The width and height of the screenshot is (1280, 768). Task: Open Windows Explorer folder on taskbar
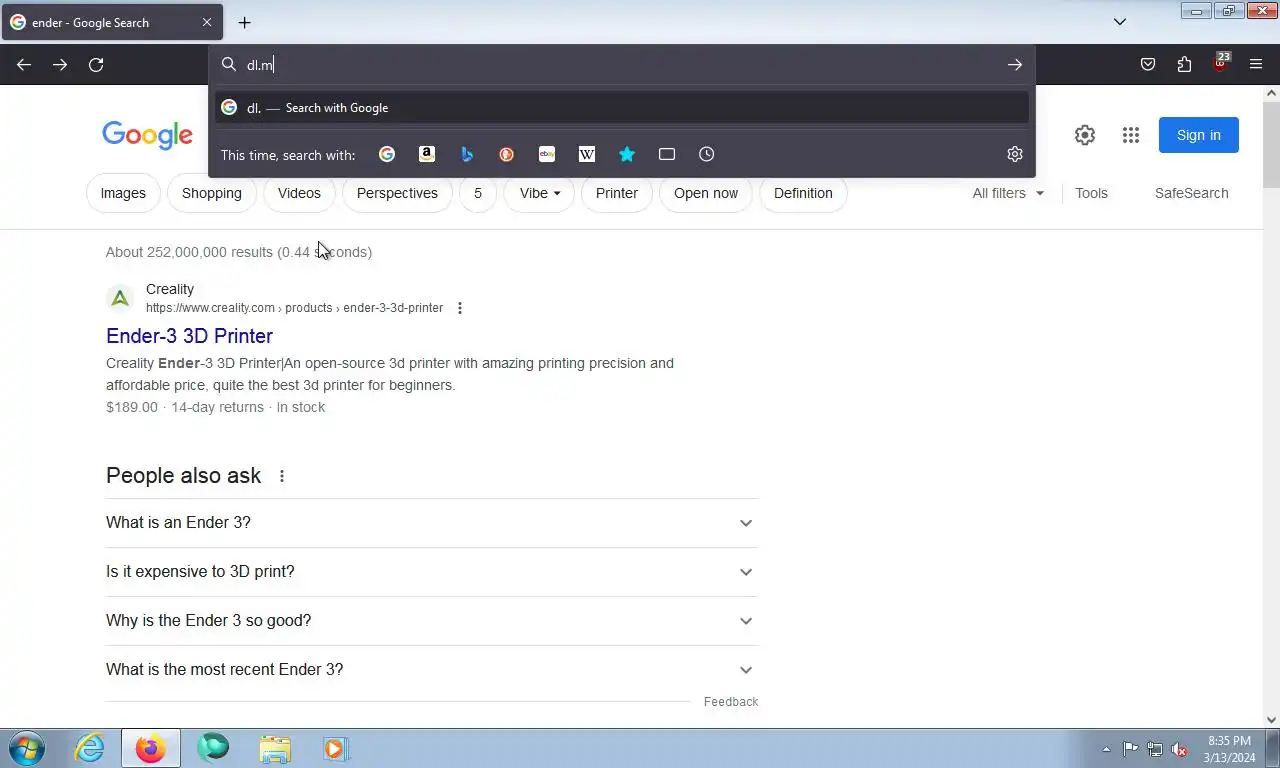(275, 748)
